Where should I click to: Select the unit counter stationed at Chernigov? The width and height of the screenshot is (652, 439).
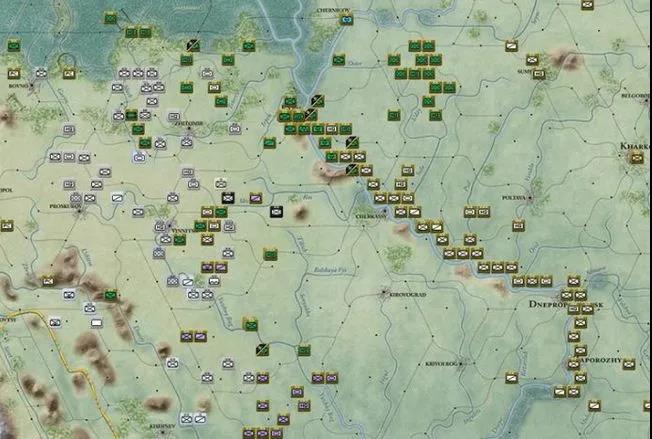tap(346, 19)
